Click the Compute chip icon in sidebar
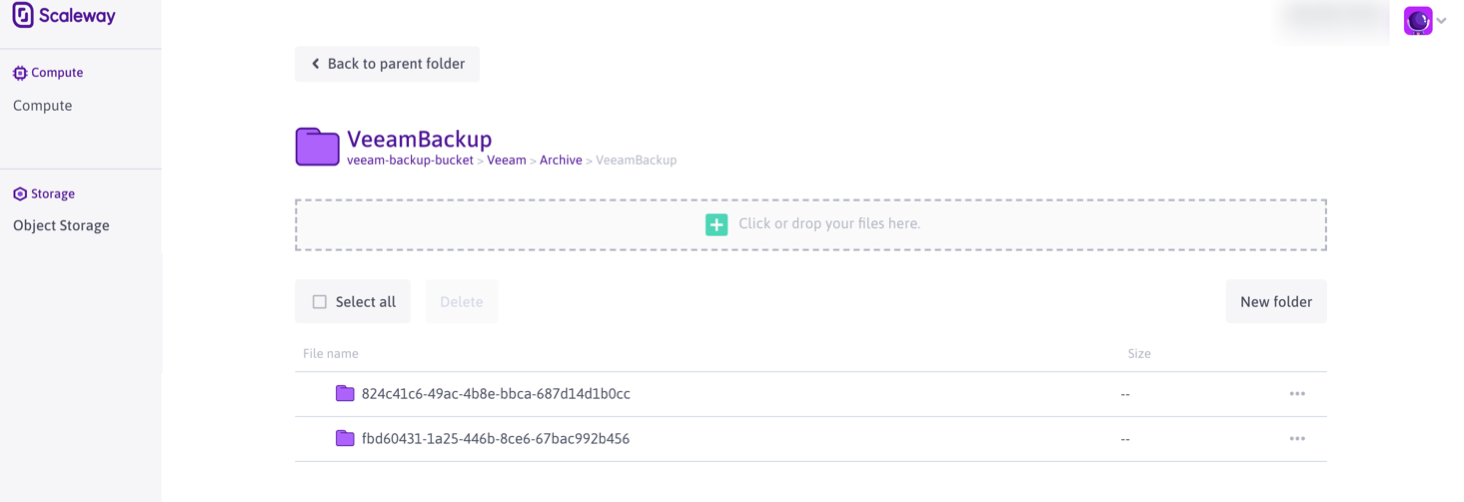 (20, 73)
